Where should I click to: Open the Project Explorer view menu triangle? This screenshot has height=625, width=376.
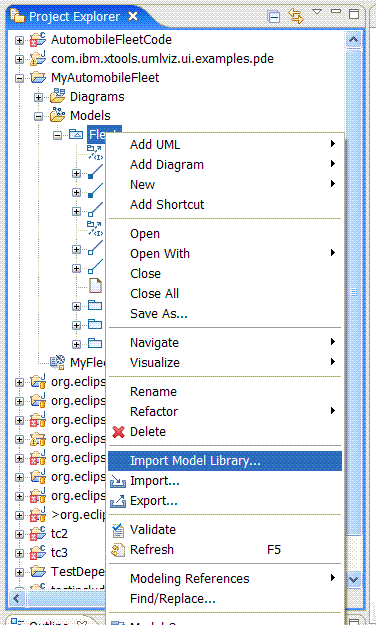pyautogui.click(x=317, y=12)
